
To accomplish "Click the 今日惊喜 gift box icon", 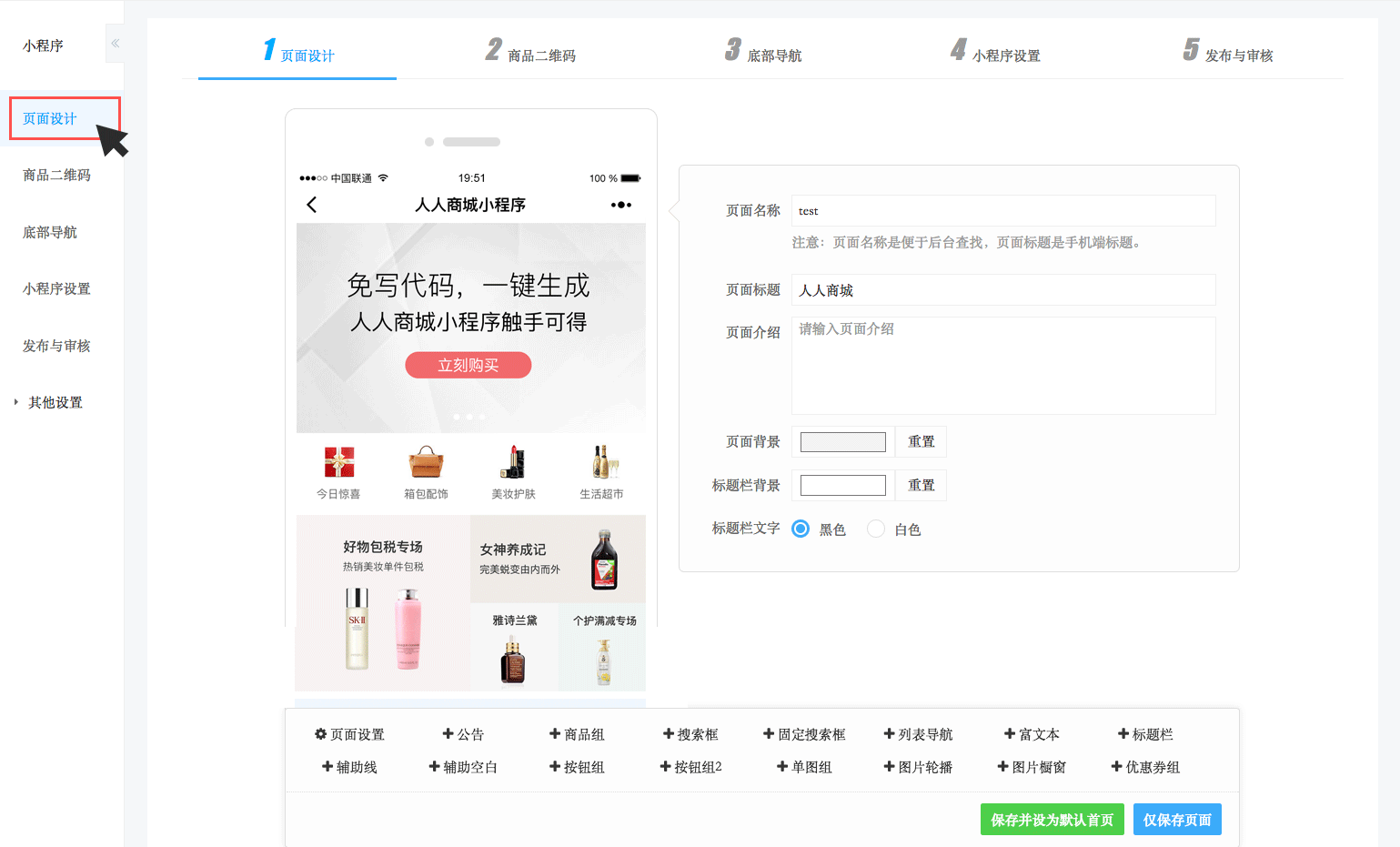I will (338, 462).
